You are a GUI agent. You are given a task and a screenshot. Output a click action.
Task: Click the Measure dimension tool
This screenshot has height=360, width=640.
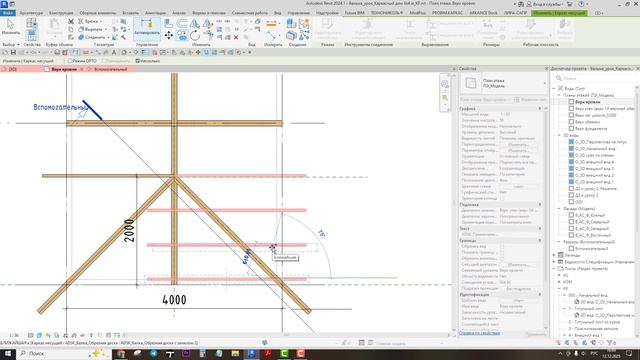[271, 24]
